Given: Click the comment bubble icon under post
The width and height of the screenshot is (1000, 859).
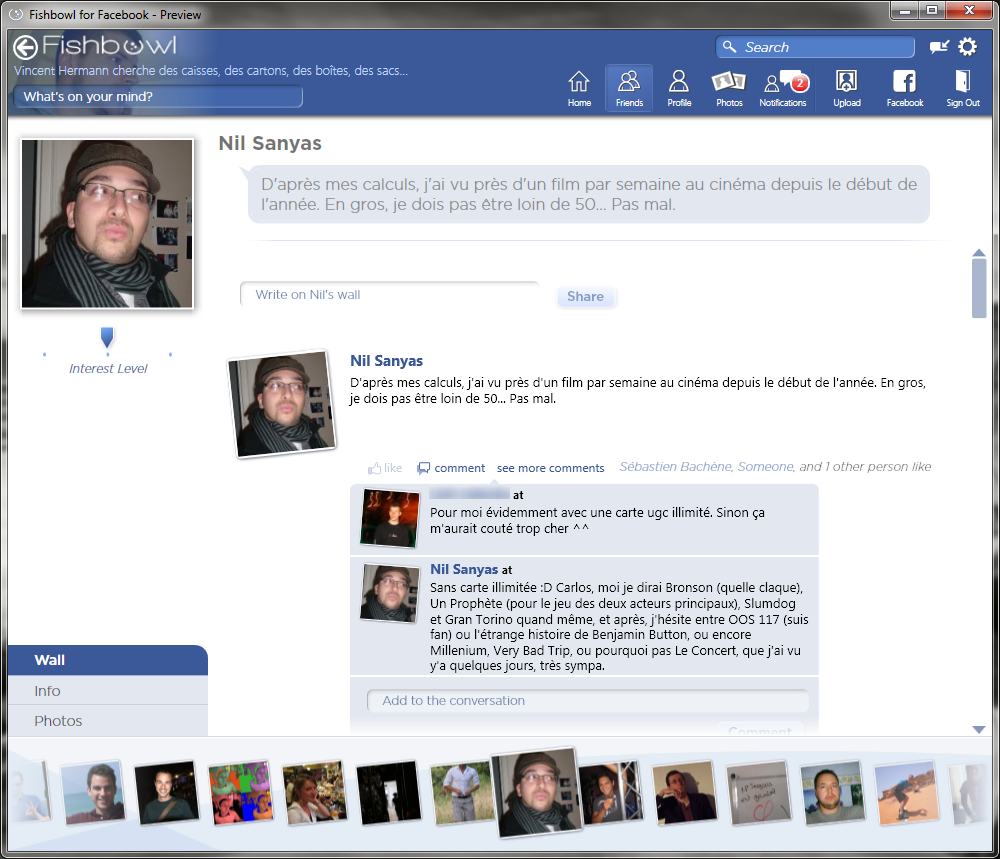Looking at the screenshot, I should point(423,468).
